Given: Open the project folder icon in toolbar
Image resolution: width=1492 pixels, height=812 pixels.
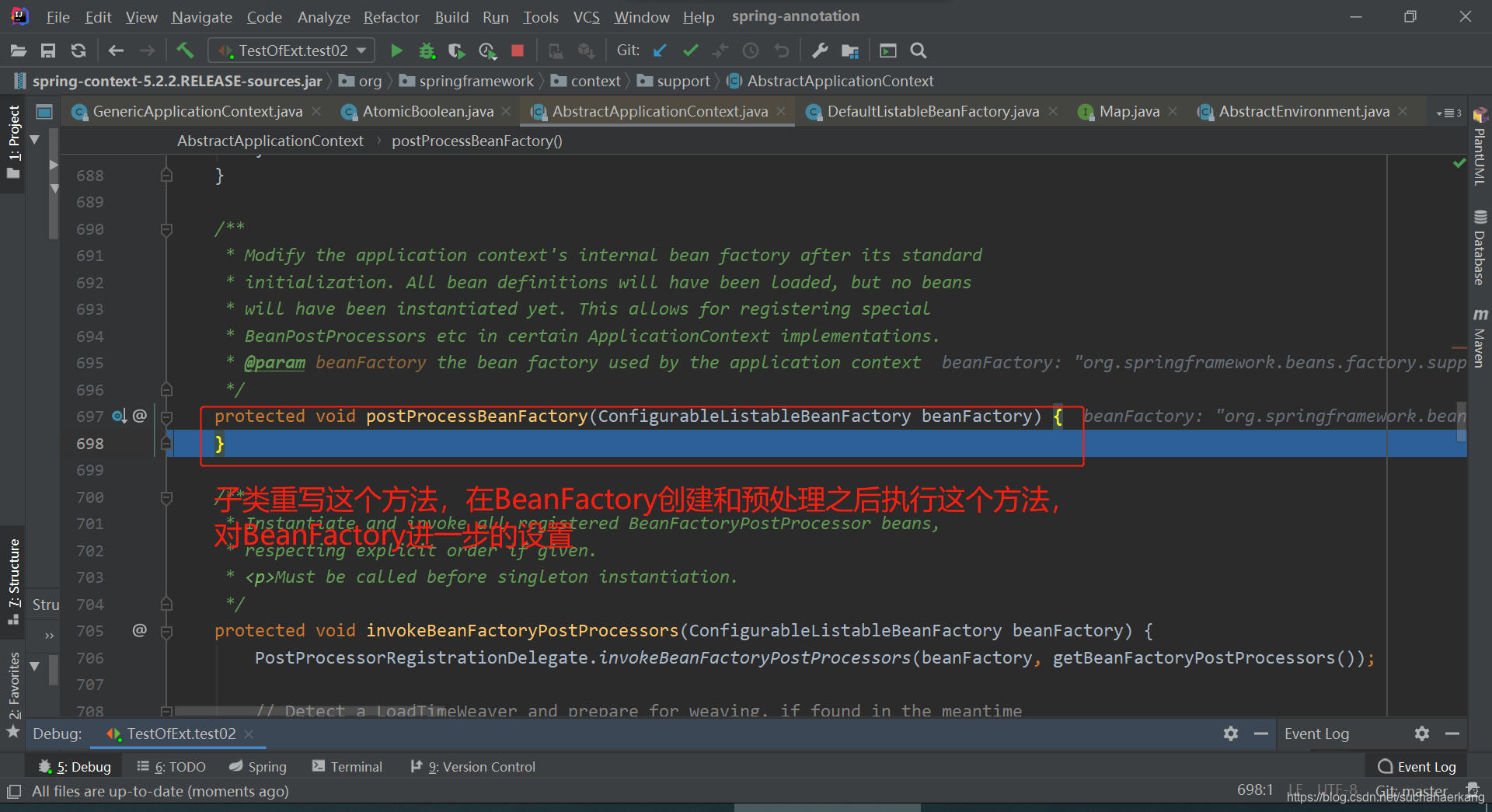Looking at the screenshot, I should pos(19,51).
